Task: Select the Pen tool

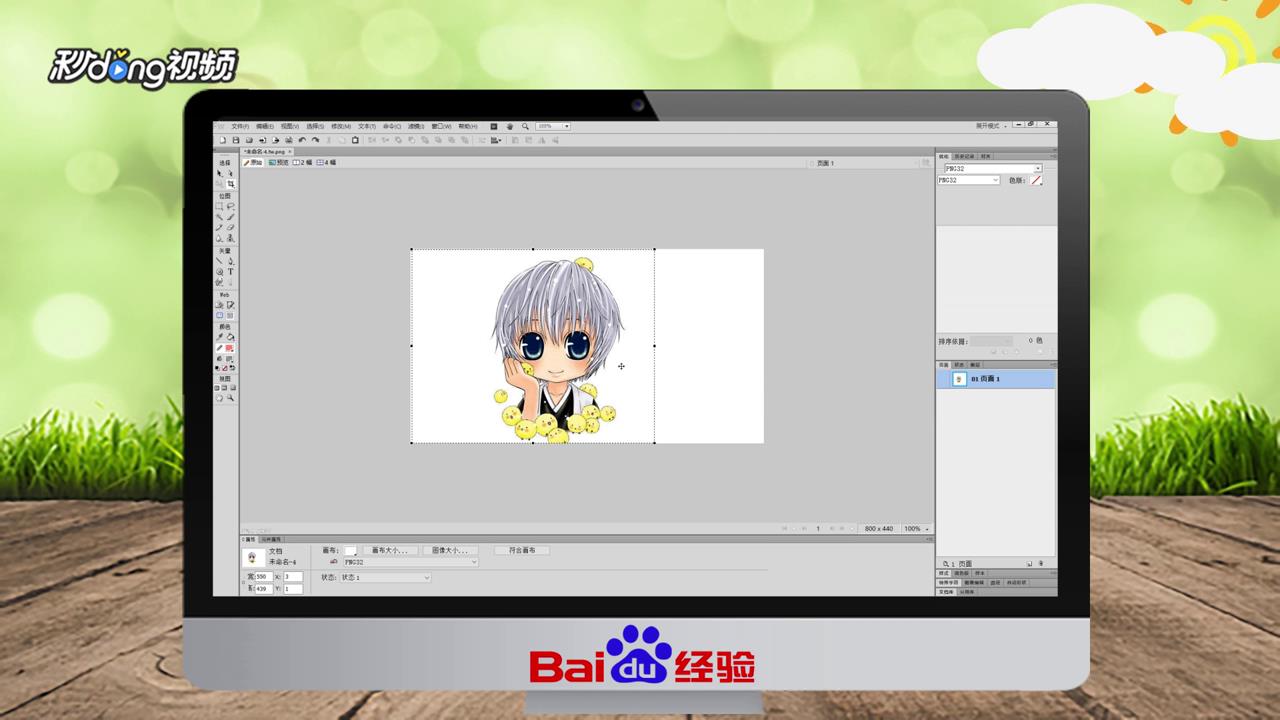Action: click(230, 260)
